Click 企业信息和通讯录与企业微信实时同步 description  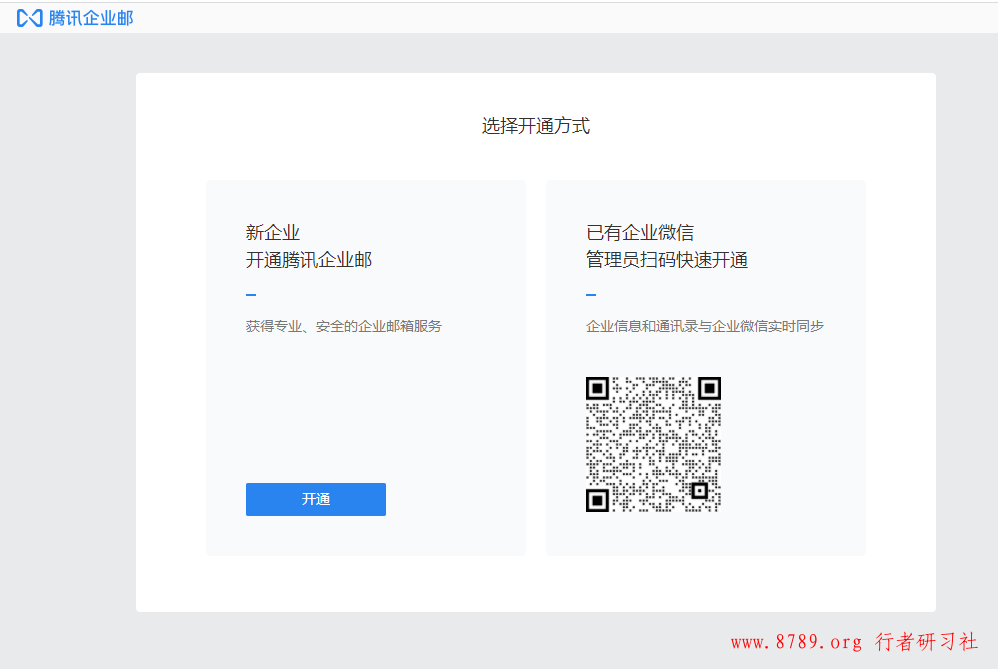[x=705, y=326]
